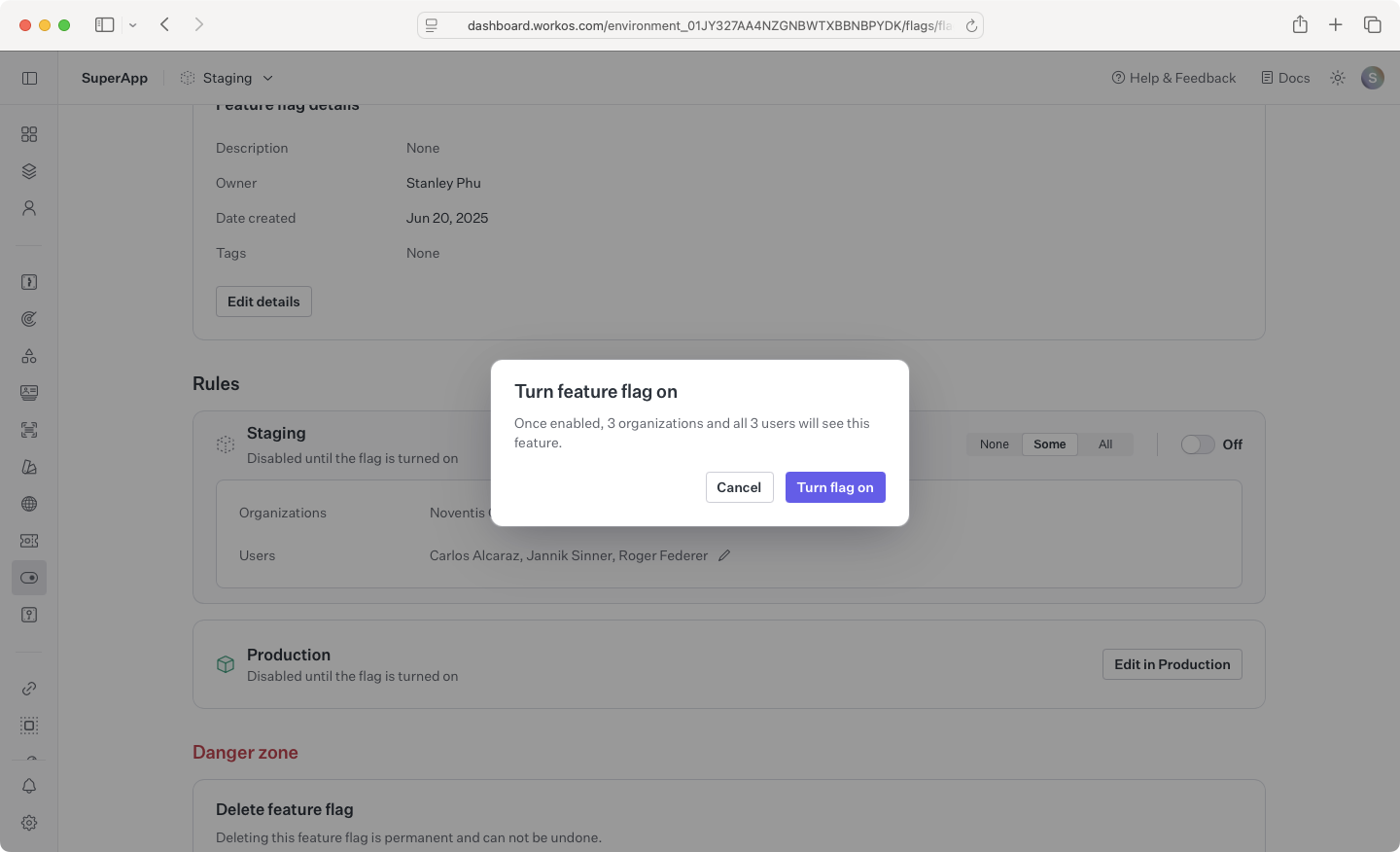1400x852 pixels.
Task: Open the overview grid sidebar icon
Action: [29, 134]
